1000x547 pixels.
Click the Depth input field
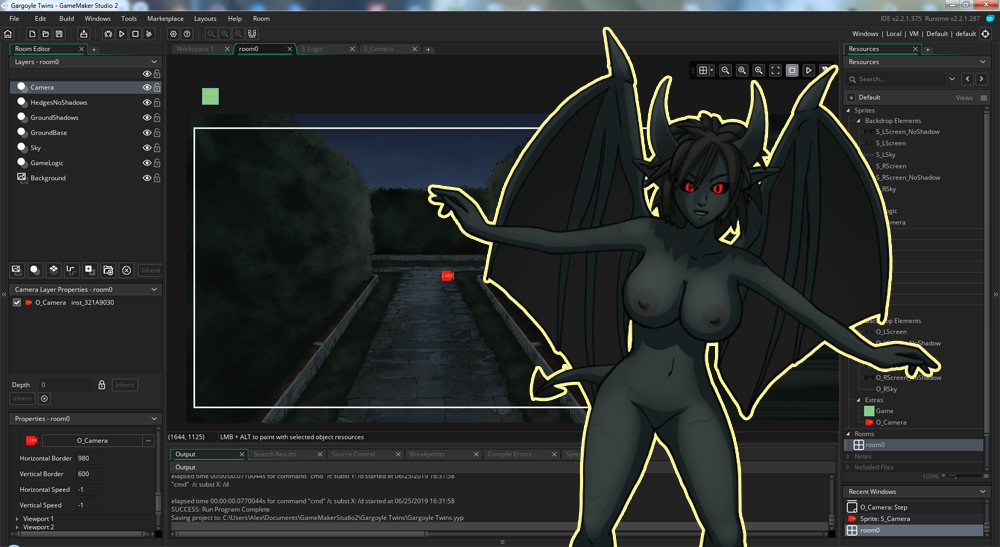(65, 385)
